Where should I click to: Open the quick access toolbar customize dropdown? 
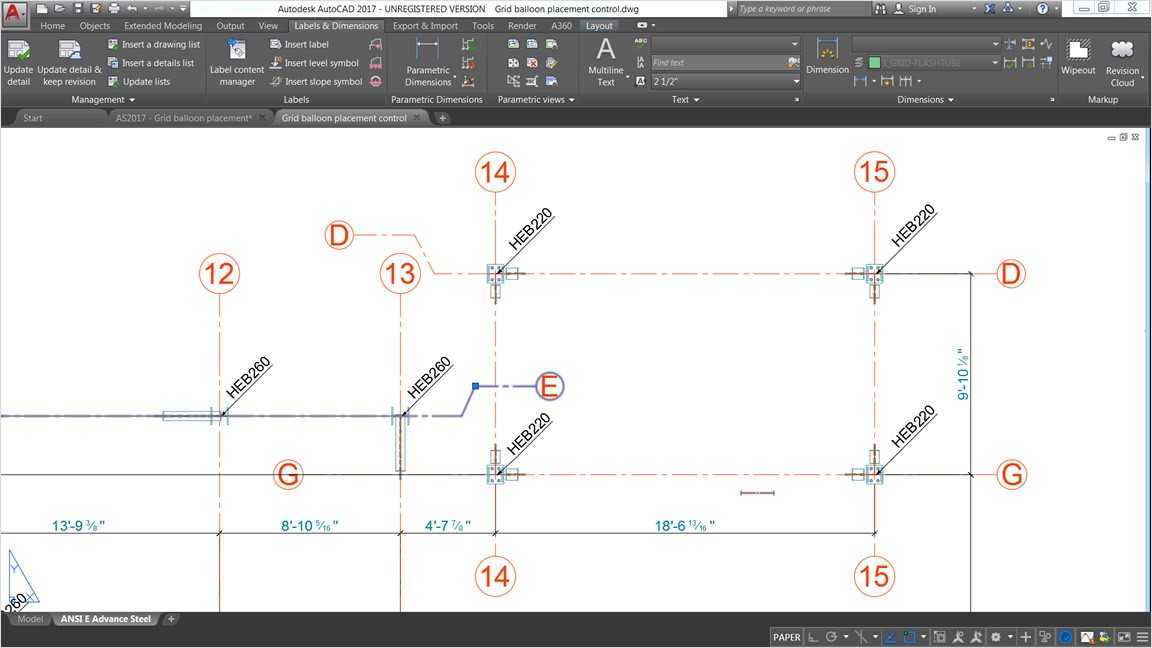pyautogui.click(x=184, y=9)
